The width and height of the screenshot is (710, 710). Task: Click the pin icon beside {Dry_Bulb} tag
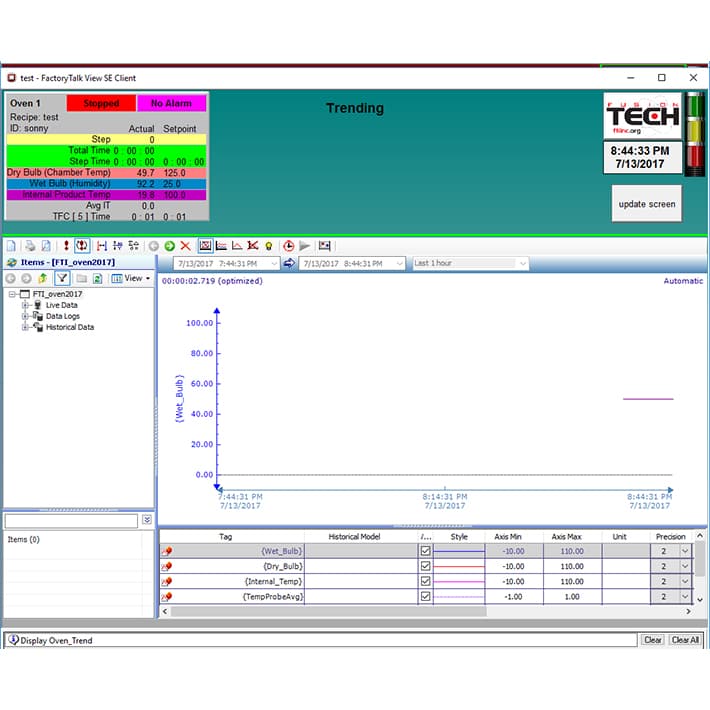167,566
